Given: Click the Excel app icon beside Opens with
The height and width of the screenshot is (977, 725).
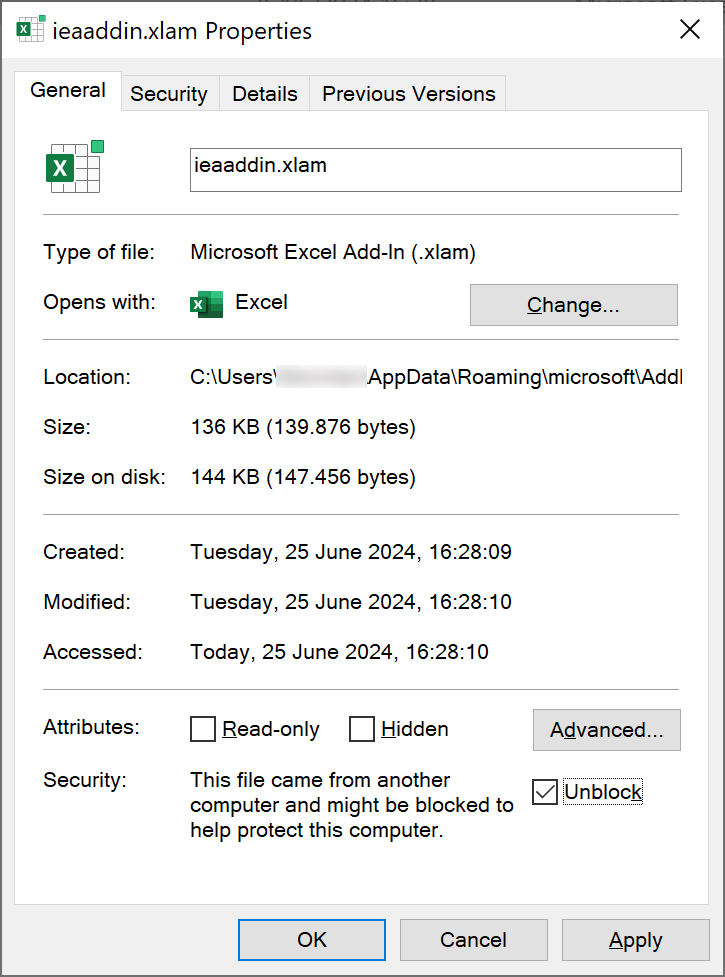Looking at the screenshot, I should point(206,303).
